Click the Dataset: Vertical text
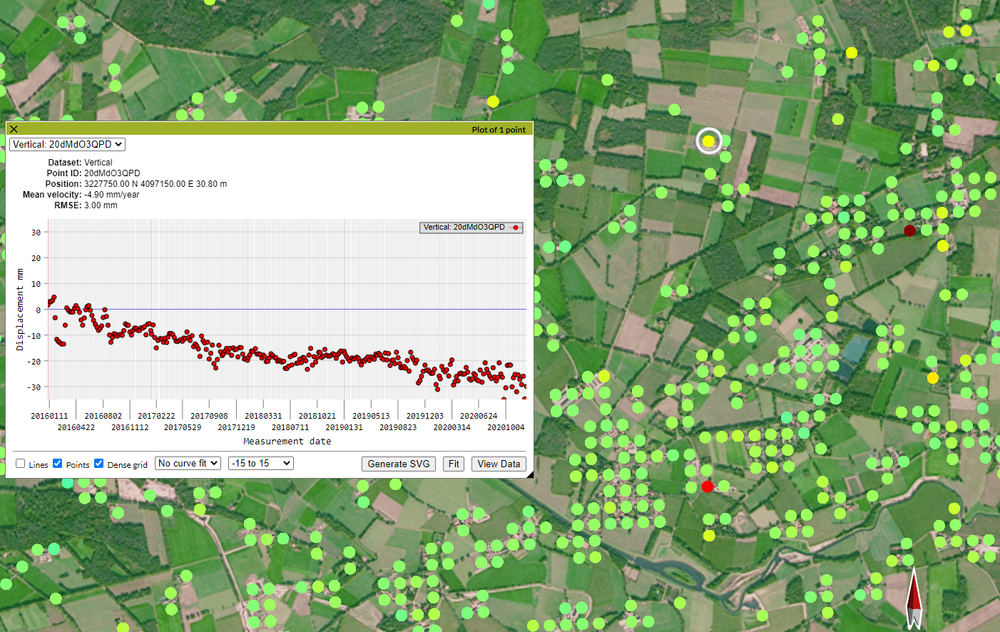 coord(80,162)
